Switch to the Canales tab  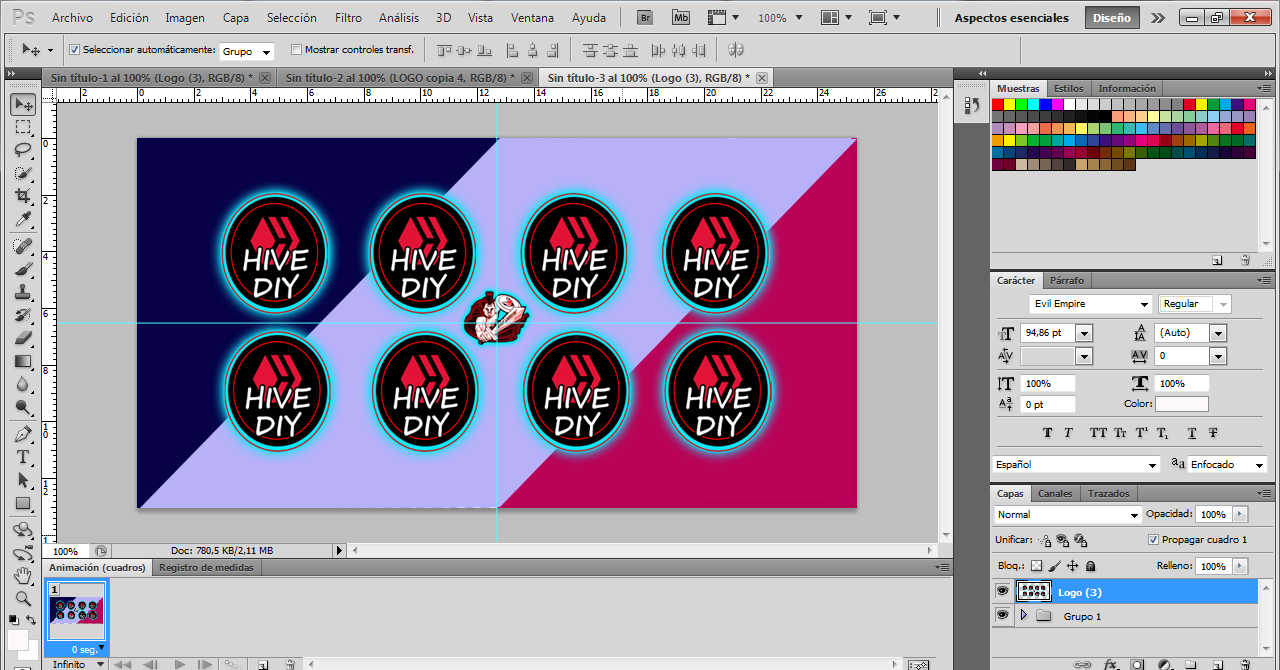pos(1054,493)
